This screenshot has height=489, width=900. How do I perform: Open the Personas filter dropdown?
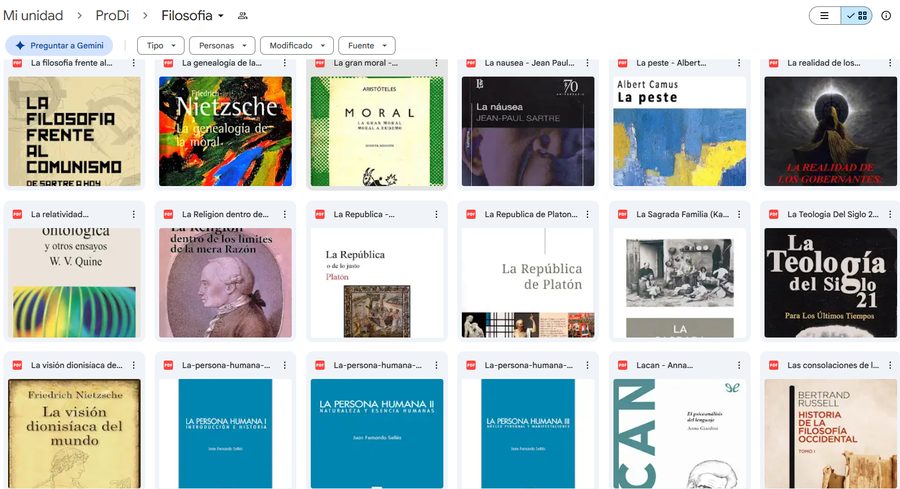pyautogui.click(x=222, y=45)
